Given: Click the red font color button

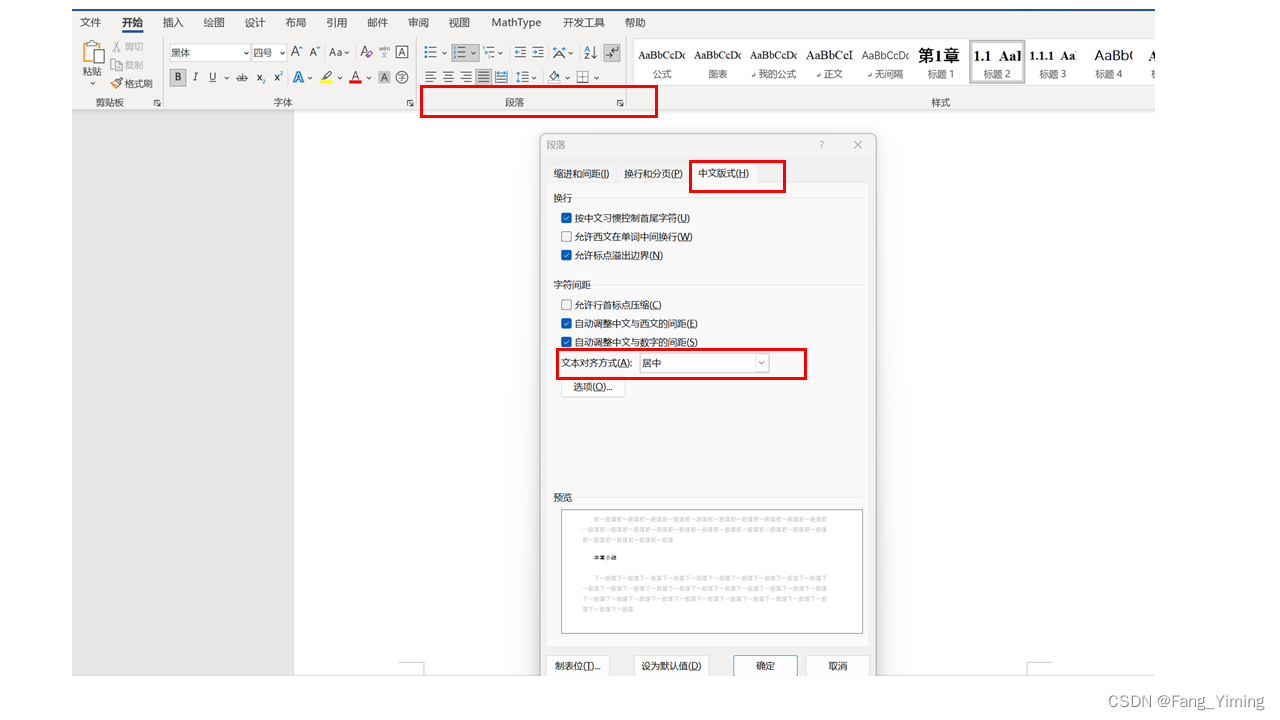Looking at the screenshot, I should pos(355,77).
